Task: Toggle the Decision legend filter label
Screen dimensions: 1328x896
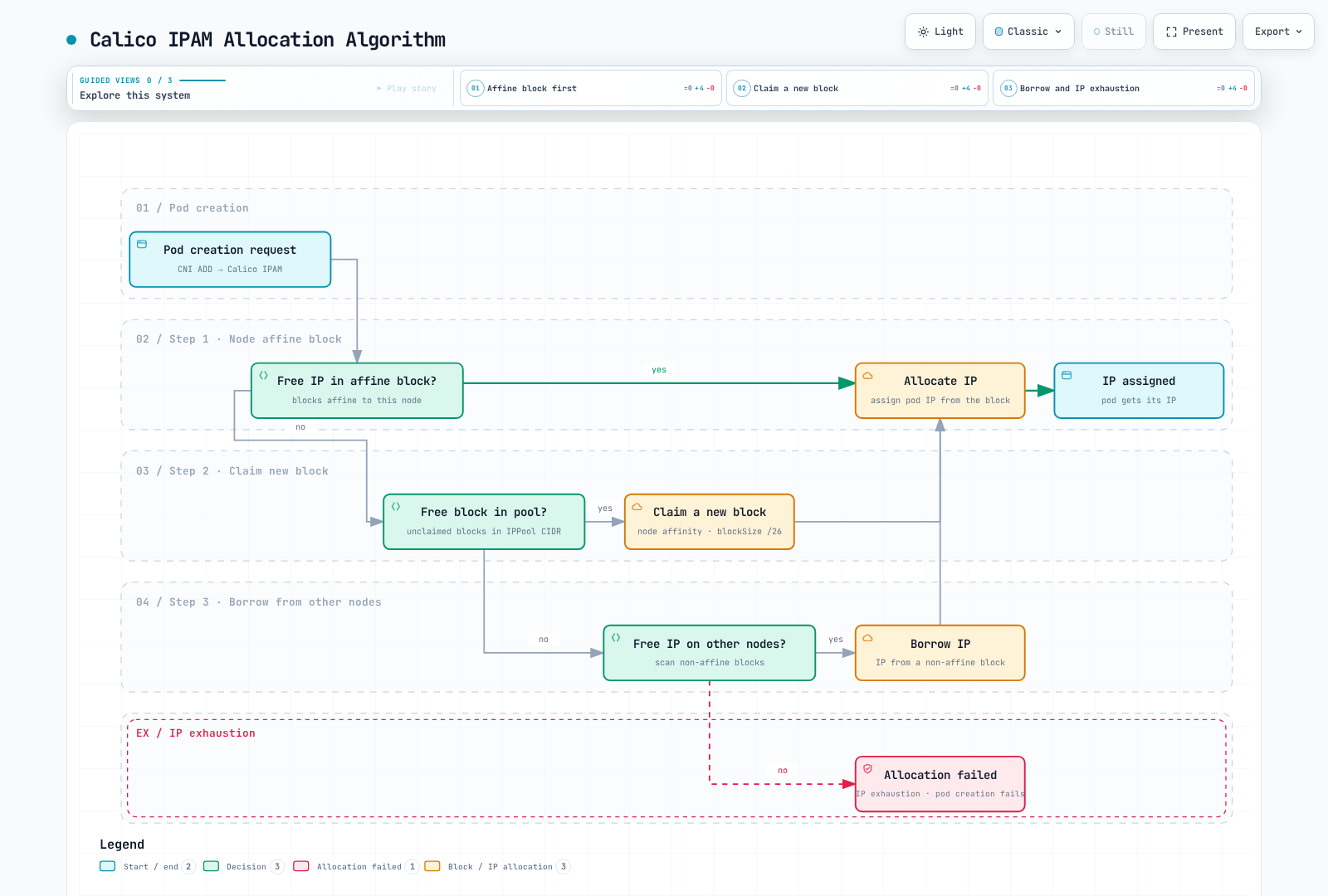Action: (x=247, y=867)
